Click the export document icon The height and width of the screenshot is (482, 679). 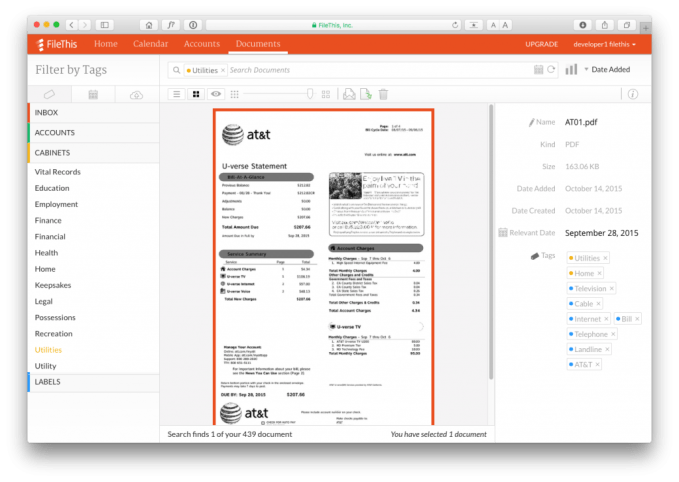point(366,94)
